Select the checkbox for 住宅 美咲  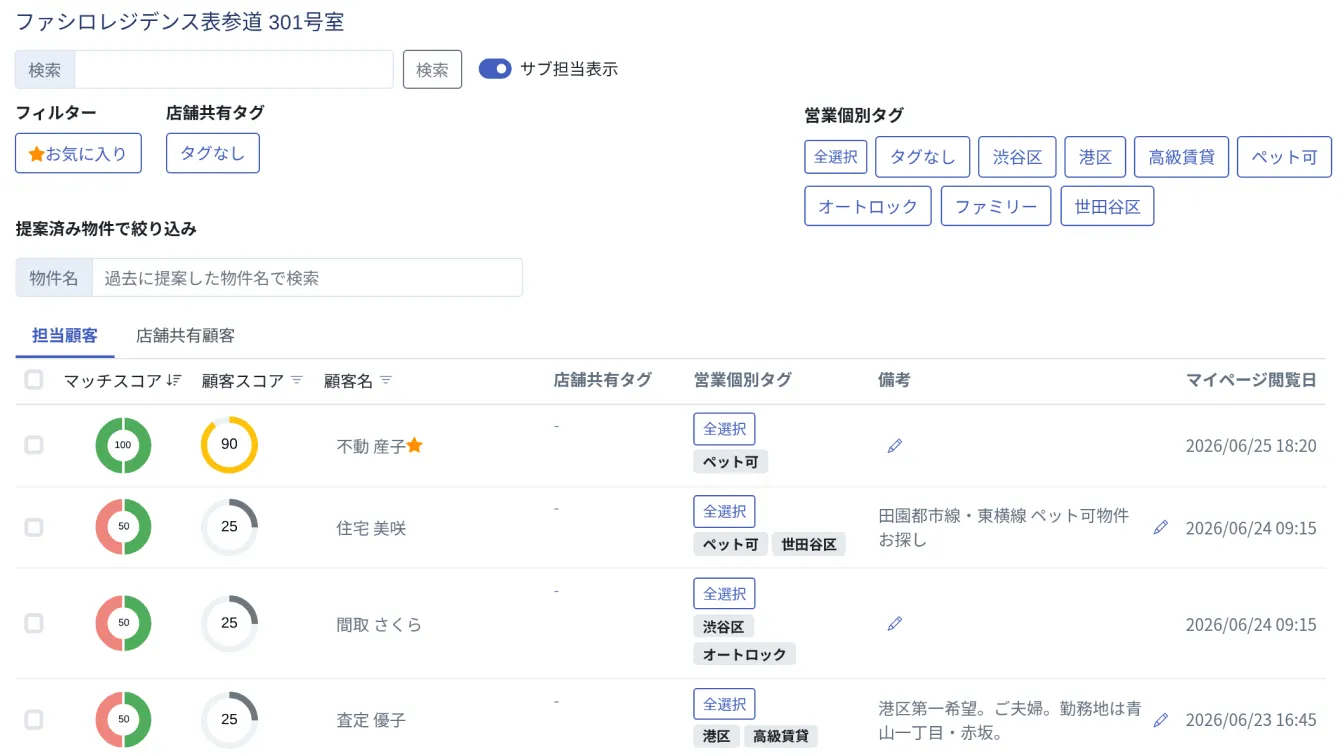[x=34, y=527]
